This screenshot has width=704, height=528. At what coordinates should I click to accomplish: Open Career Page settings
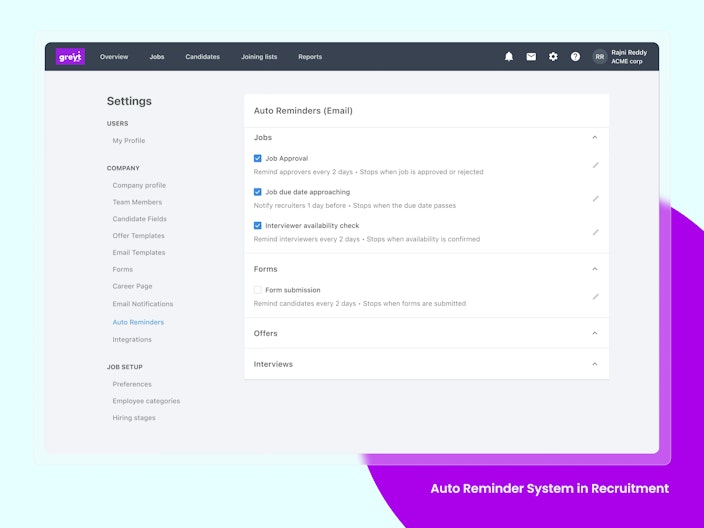132,286
